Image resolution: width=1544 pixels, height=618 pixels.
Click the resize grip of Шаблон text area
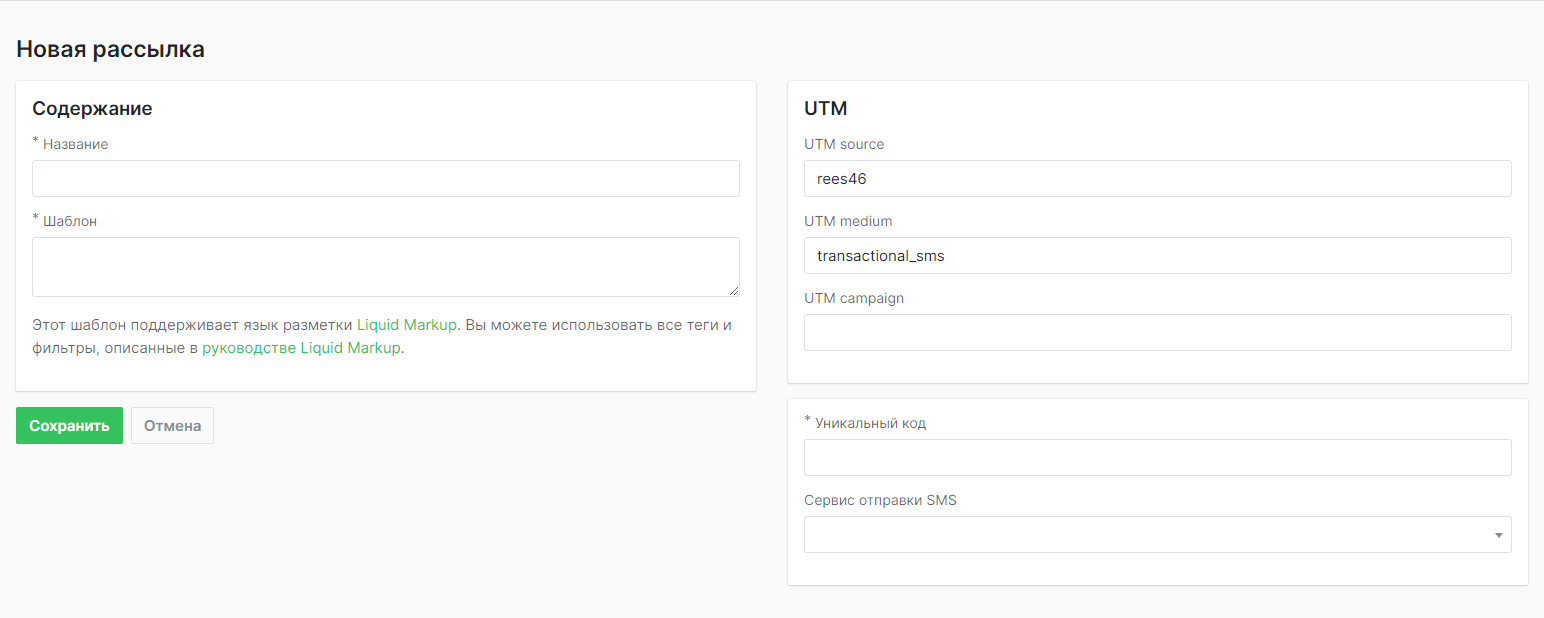[x=734, y=291]
